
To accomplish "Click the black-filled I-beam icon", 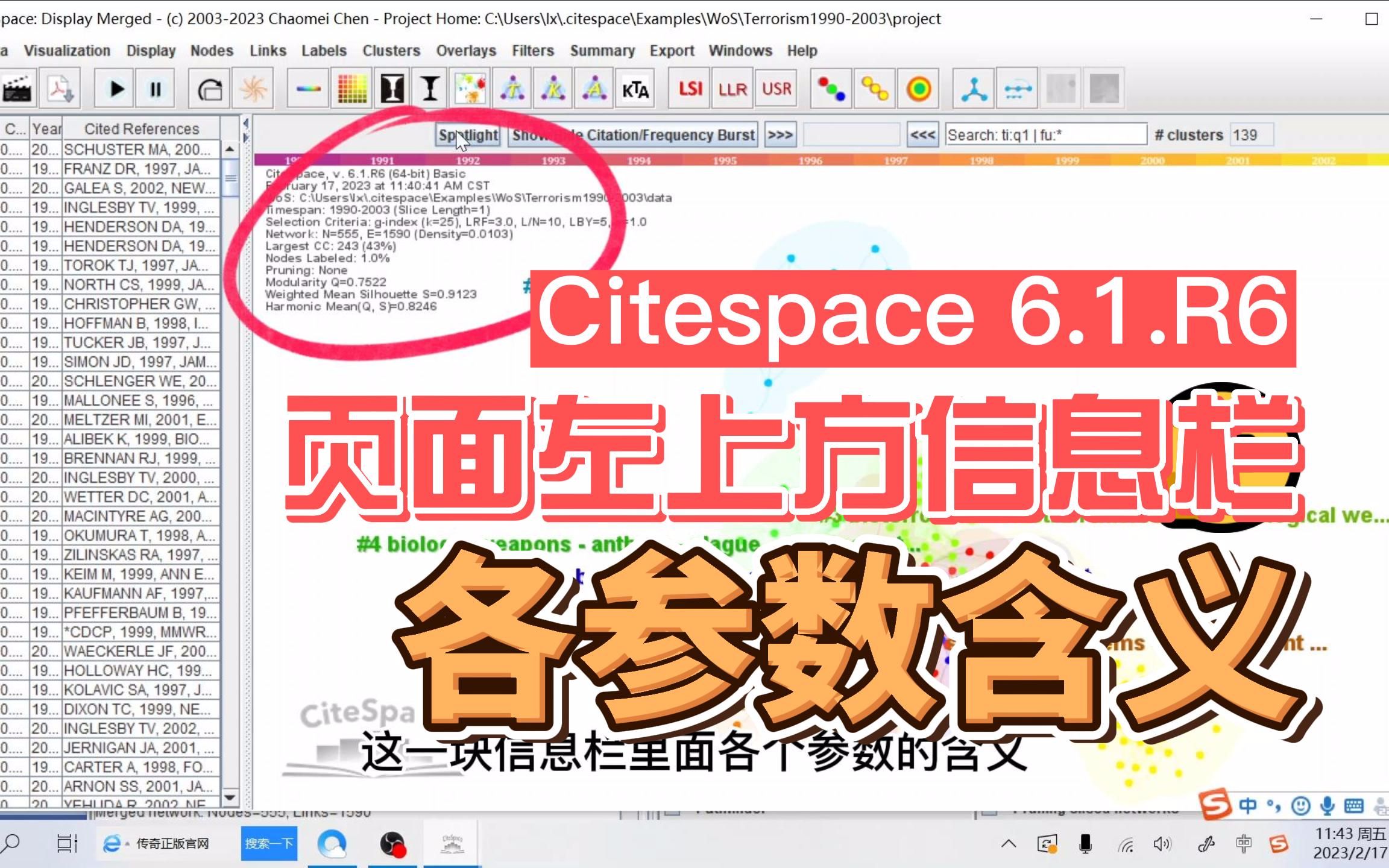I will tap(392, 89).
